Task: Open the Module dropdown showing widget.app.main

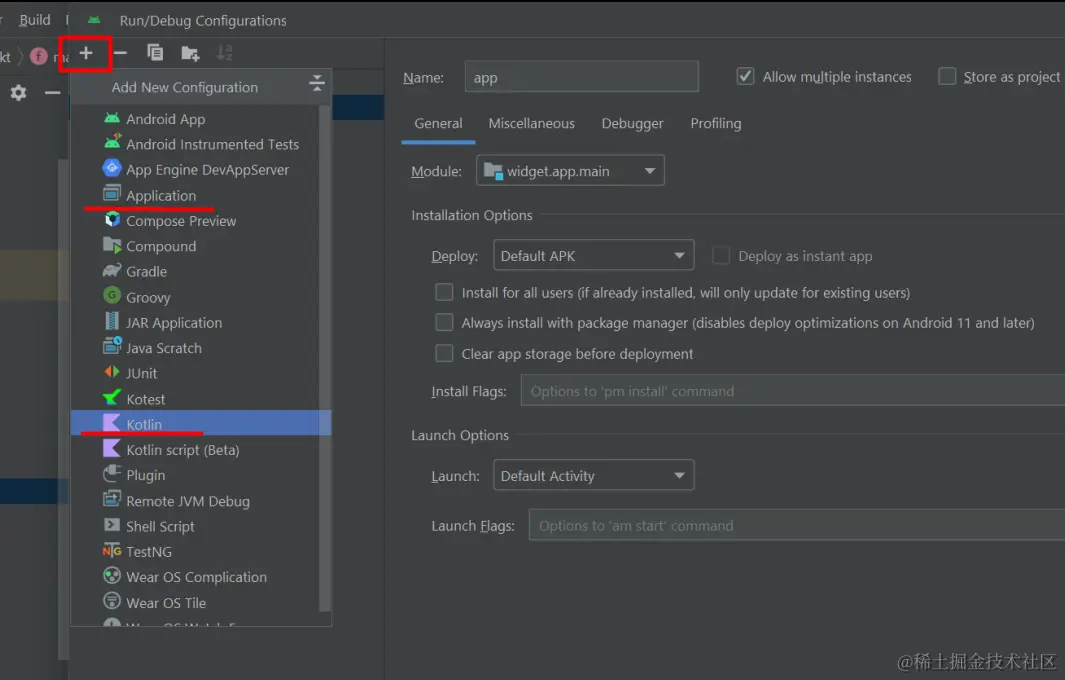Action: tap(570, 170)
